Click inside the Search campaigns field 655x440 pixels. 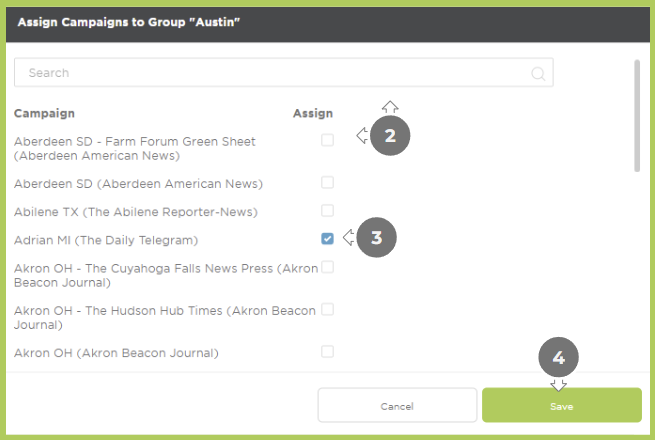[x=284, y=73]
